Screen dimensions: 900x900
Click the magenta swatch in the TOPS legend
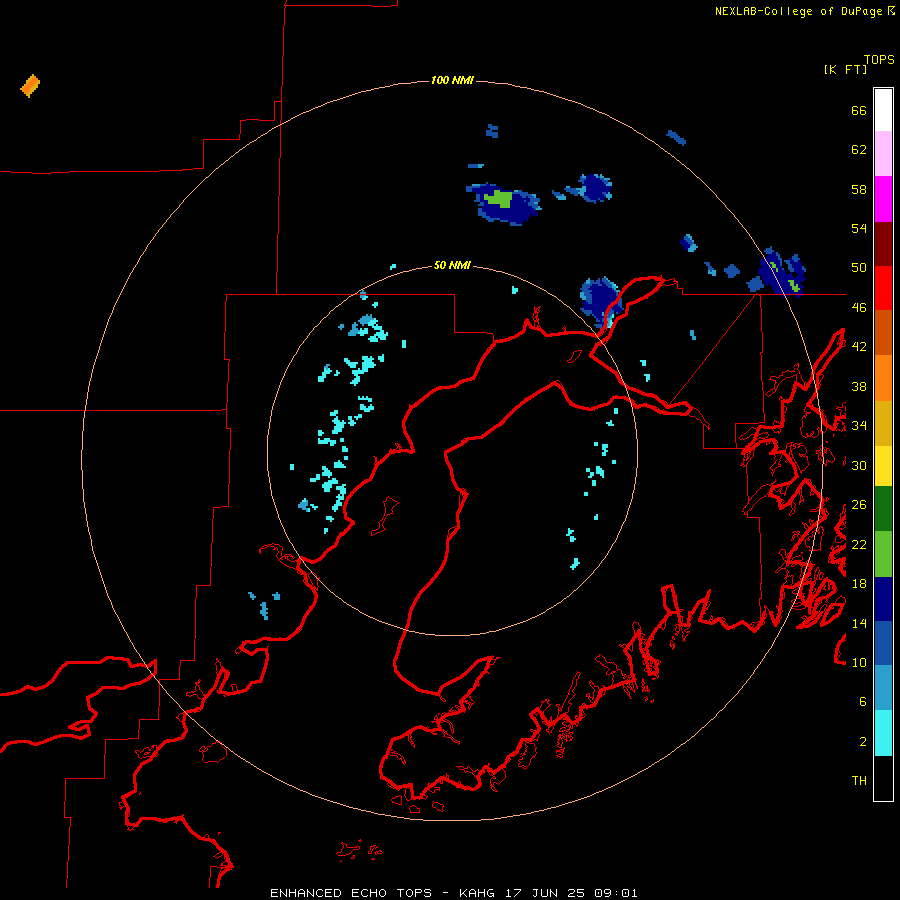click(883, 199)
